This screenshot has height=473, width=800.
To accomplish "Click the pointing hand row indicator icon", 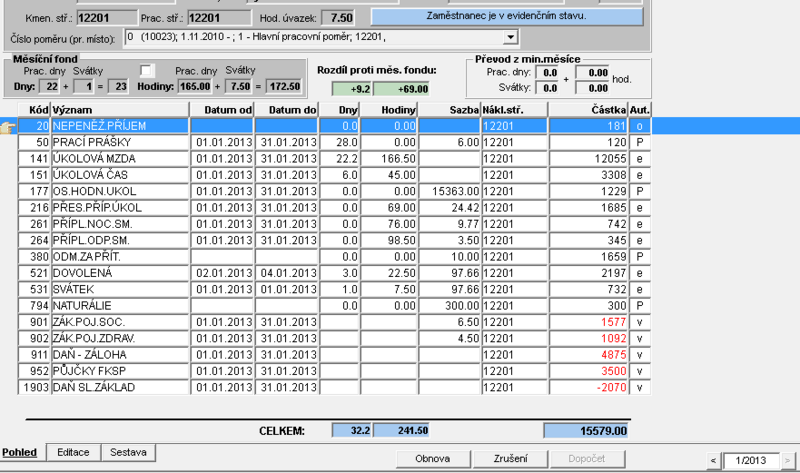I will [8, 127].
